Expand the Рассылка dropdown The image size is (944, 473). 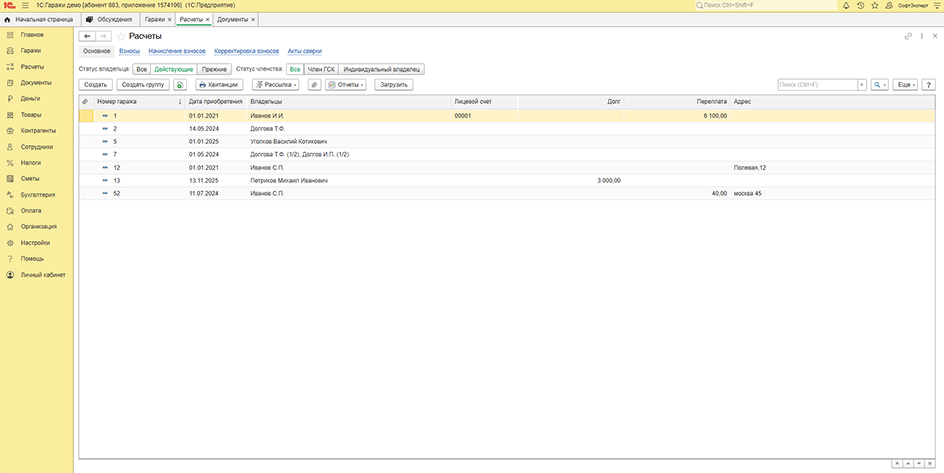coord(275,85)
